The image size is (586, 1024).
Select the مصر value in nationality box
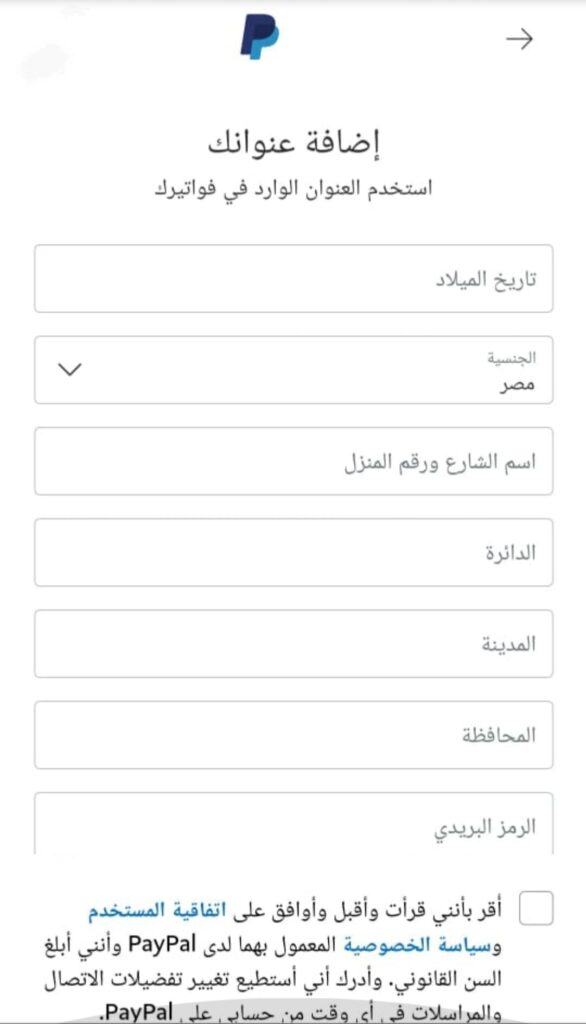pos(517,385)
